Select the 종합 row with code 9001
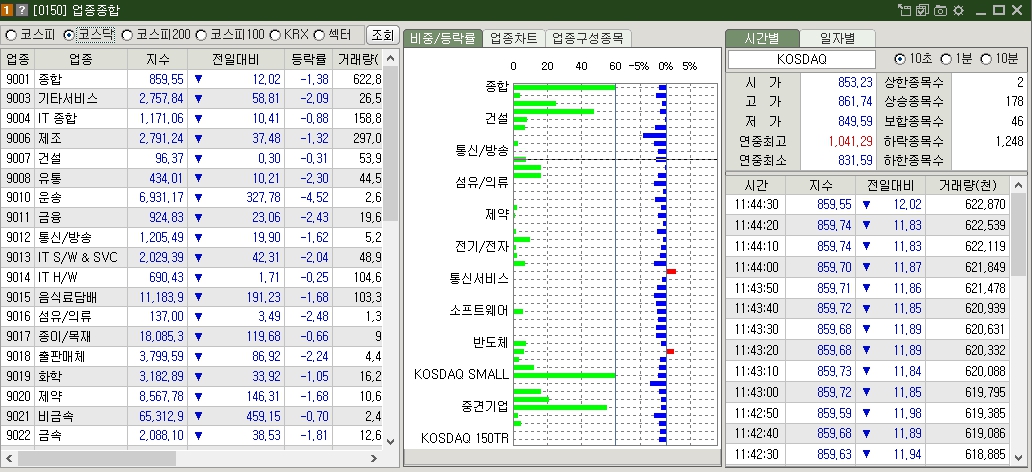This screenshot has height=472, width=1032. (192, 79)
